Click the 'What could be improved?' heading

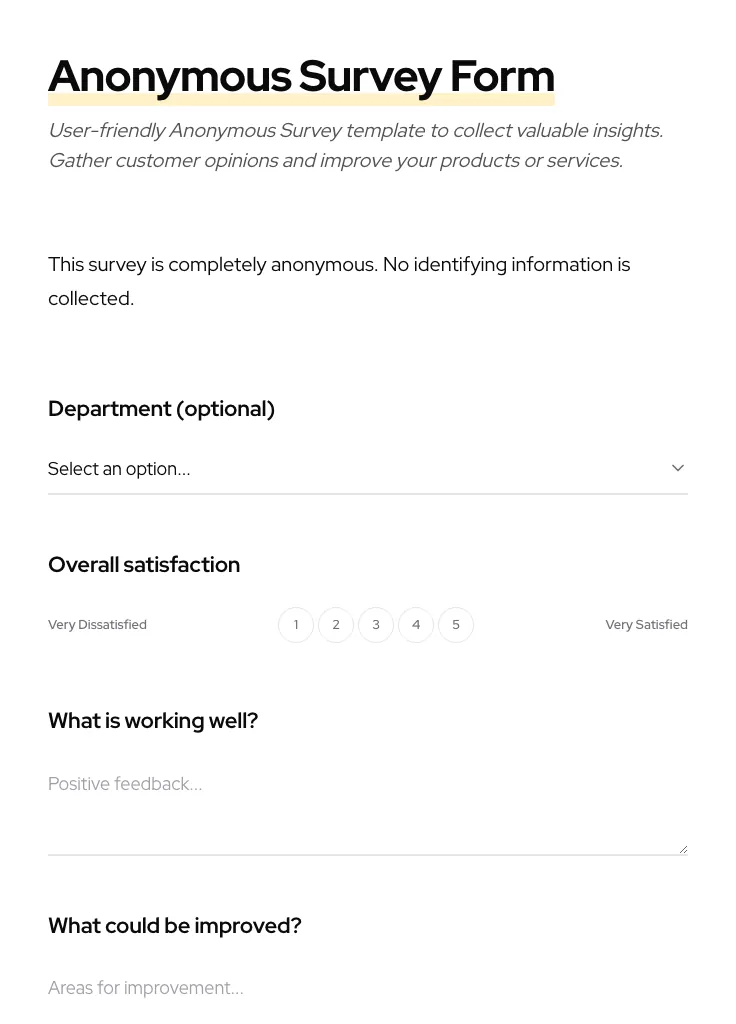click(175, 925)
